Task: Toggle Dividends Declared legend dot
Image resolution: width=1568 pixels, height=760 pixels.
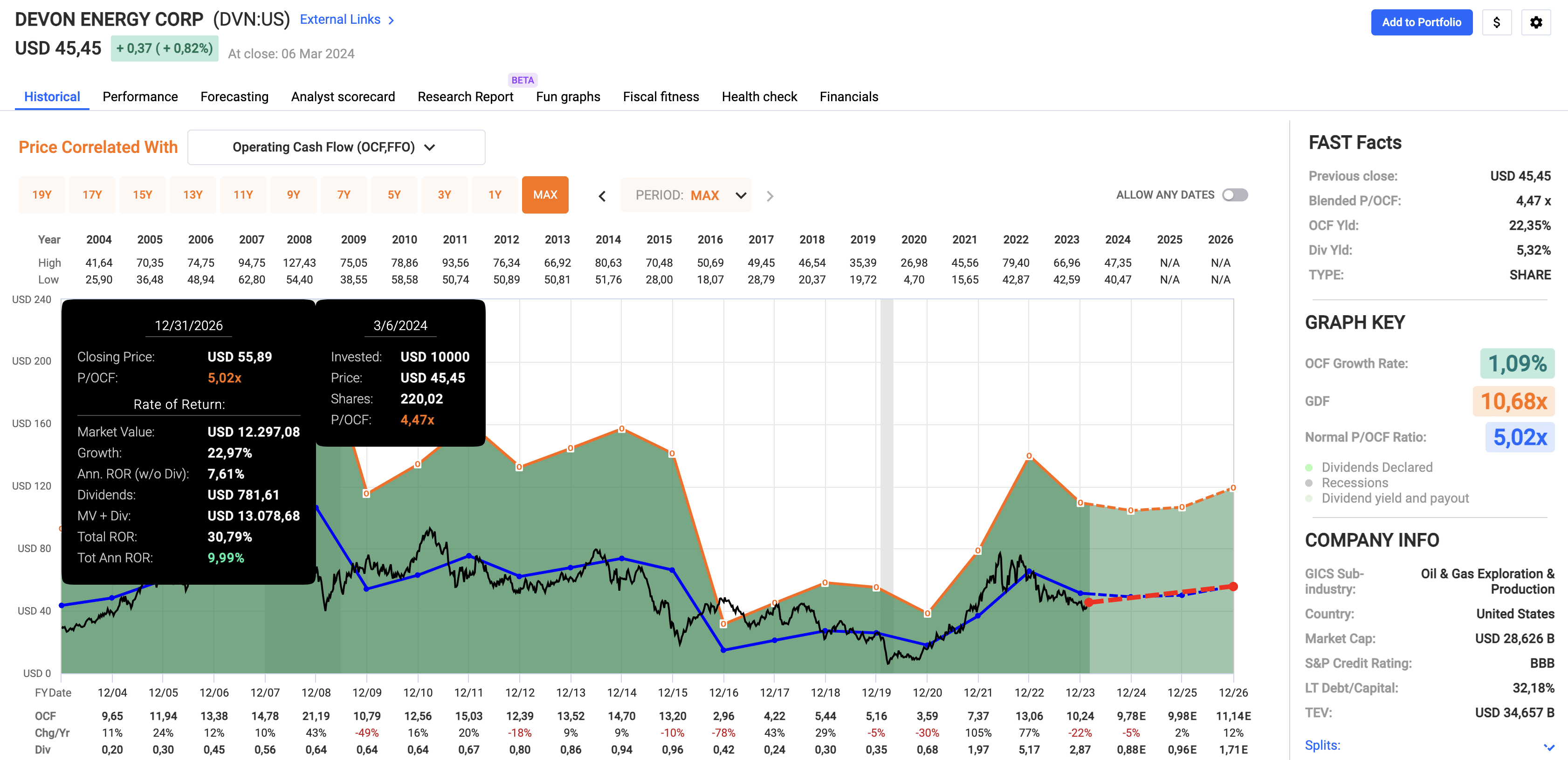Action: [x=1309, y=468]
